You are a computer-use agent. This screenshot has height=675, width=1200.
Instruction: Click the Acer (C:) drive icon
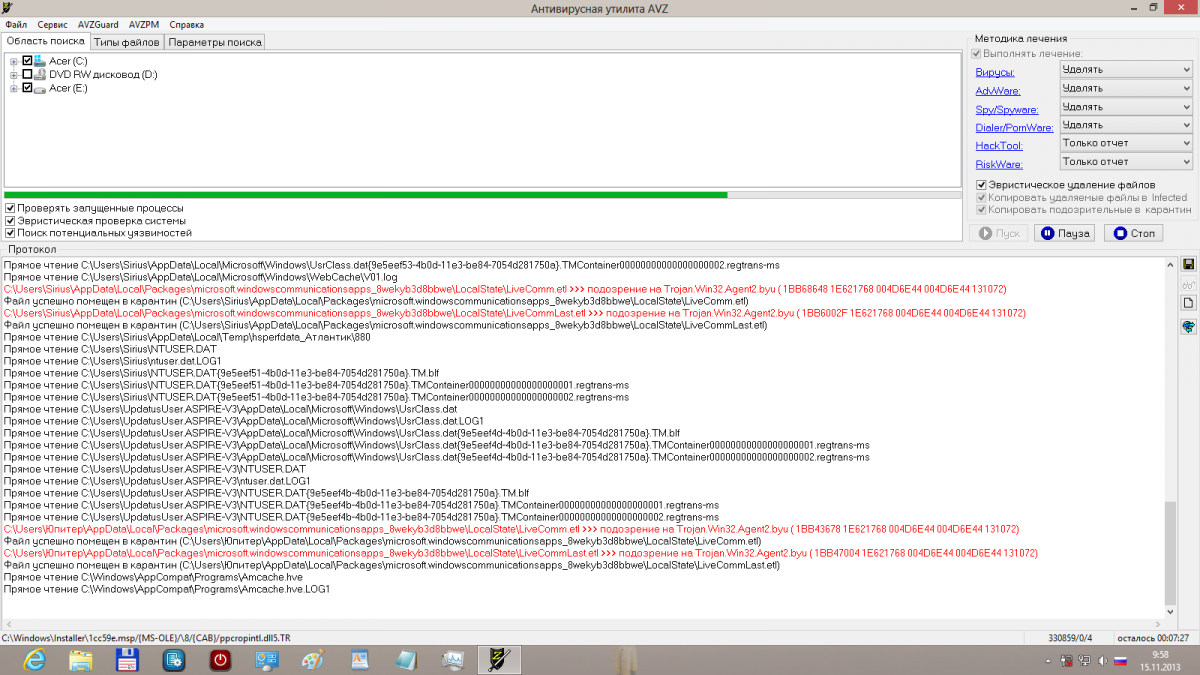click(41, 61)
